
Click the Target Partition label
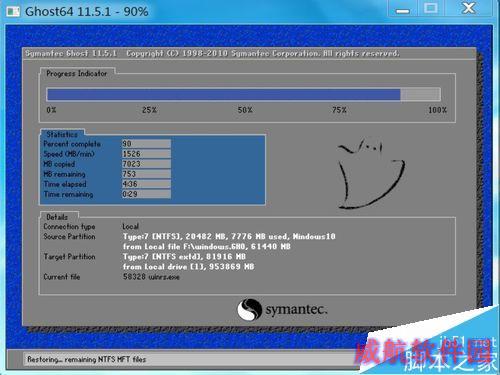69,256
